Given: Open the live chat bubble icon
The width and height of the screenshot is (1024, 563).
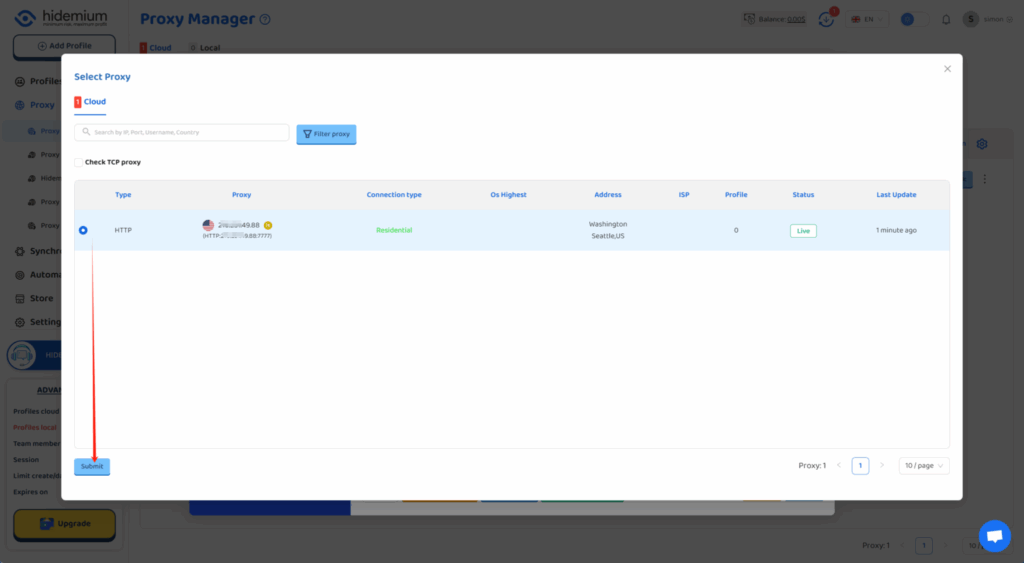Looking at the screenshot, I should (x=995, y=536).
